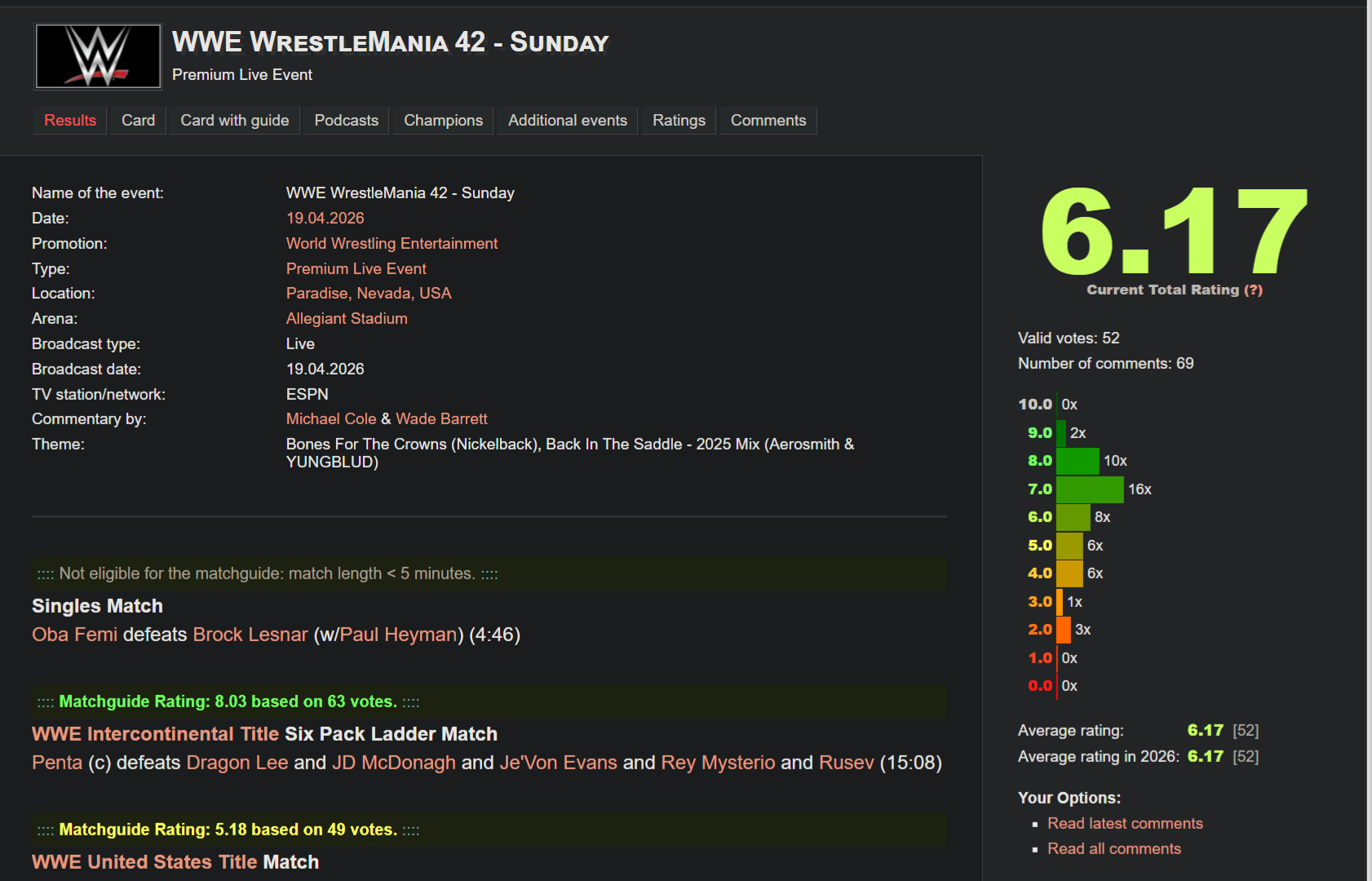Image resolution: width=1372 pixels, height=881 pixels.
Task: Click the Read all comments link
Action: pyautogui.click(x=1114, y=849)
